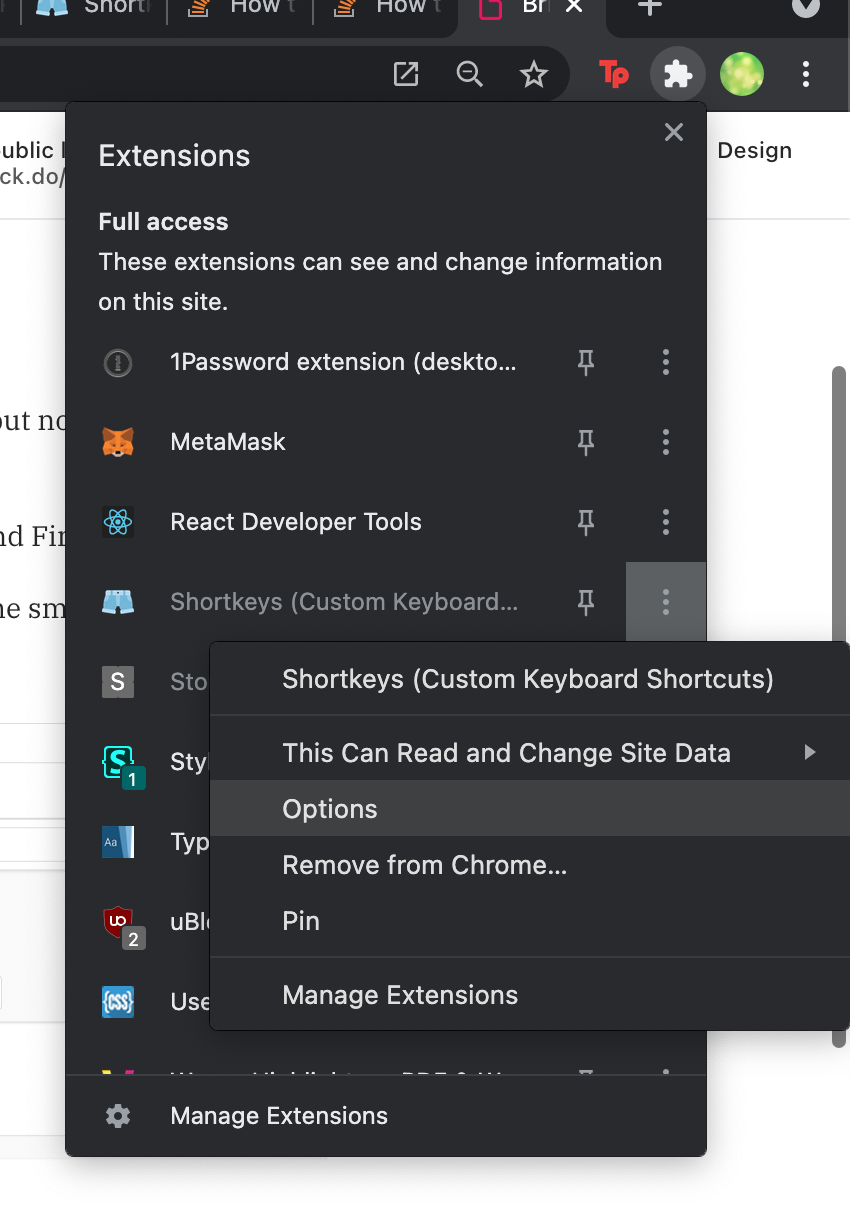
Task: Click the gear icon beside Manage Extensions
Action: click(x=118, y=1116)
